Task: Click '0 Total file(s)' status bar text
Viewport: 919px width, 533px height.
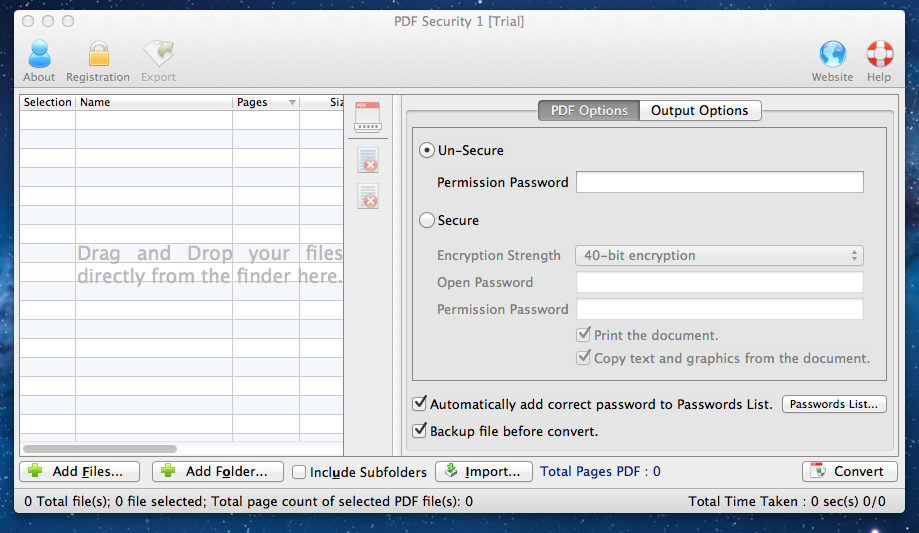Action: pos(249,501)
